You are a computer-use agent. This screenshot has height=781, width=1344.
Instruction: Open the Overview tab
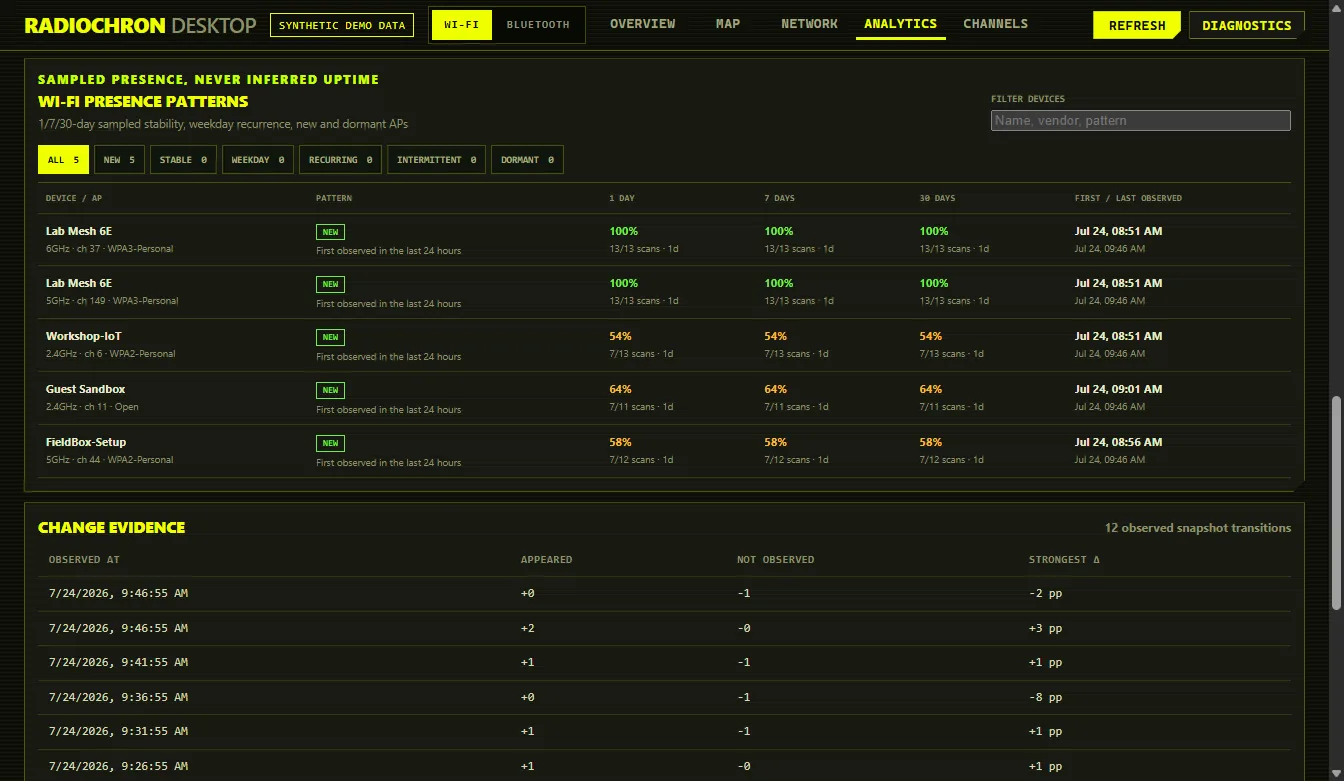(642, 23)
